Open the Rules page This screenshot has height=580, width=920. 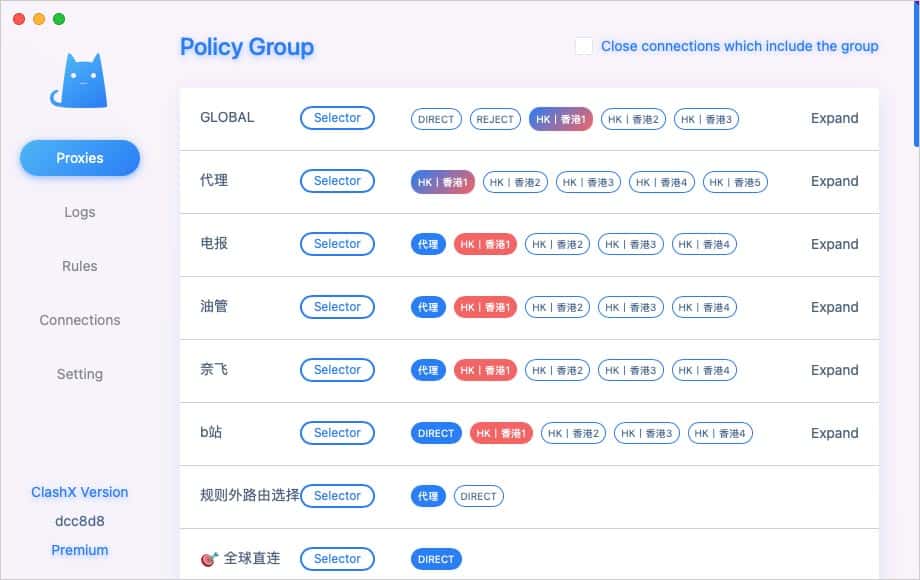pos(79,265)
